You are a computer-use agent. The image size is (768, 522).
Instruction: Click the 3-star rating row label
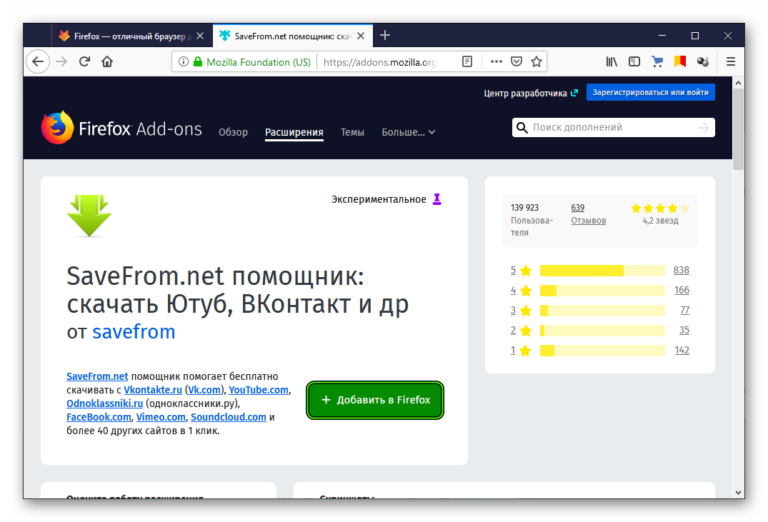tap(521, 310)
